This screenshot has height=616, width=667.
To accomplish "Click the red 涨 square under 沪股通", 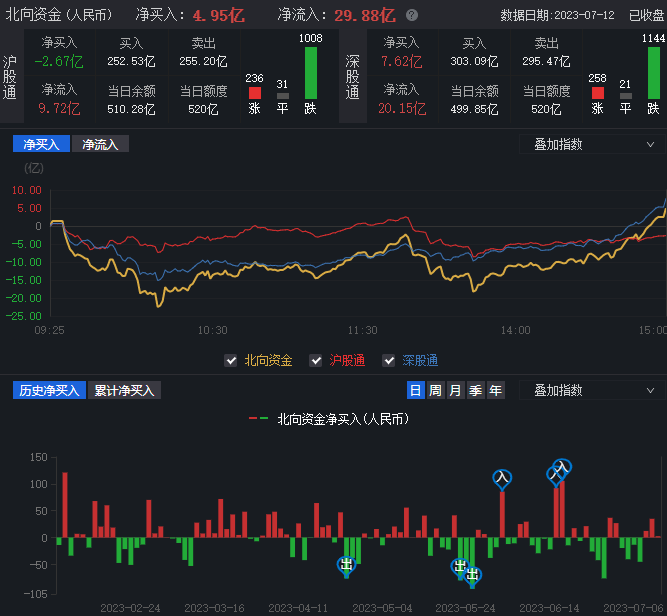I will tap(255, 93).
